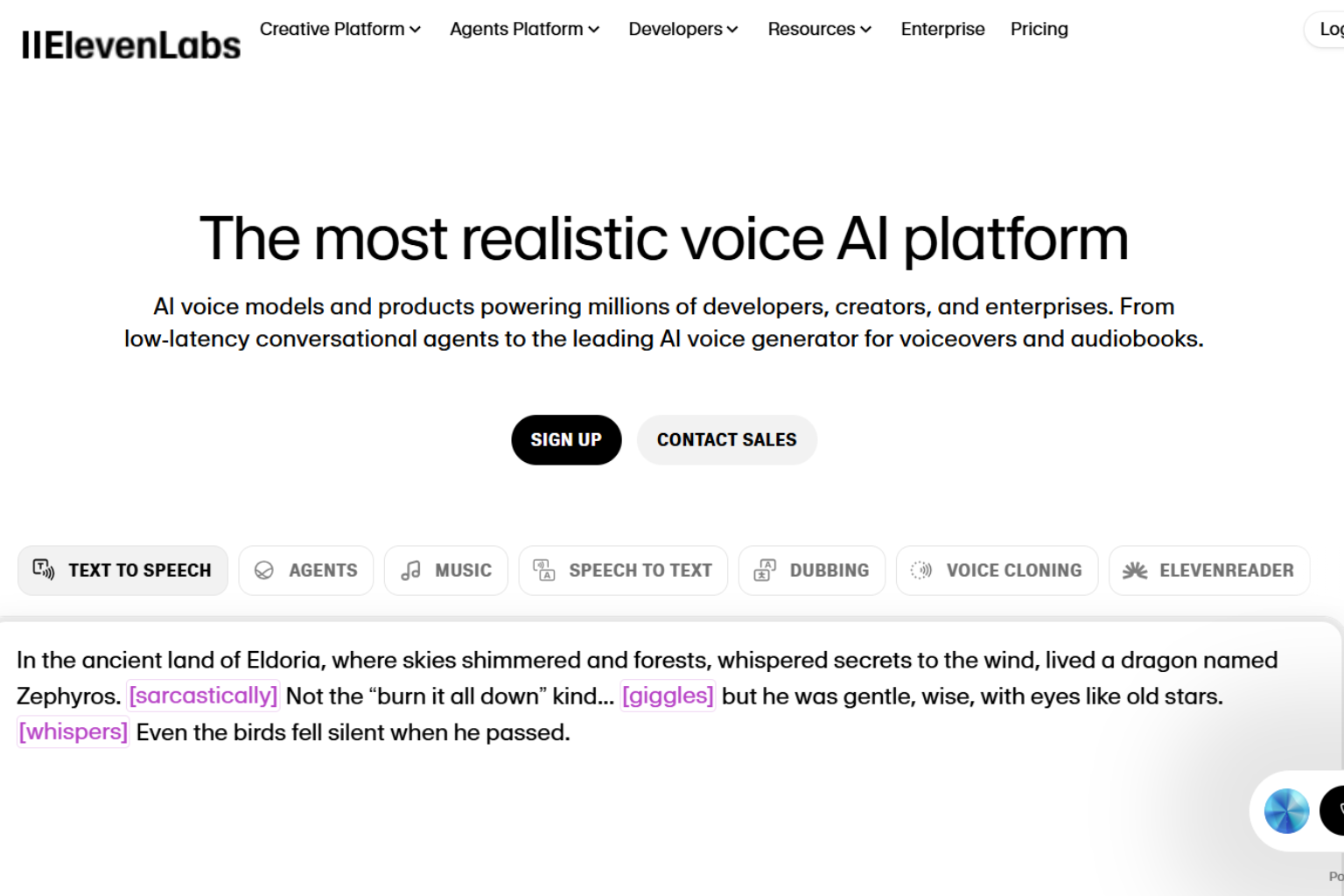Viewport: 1344px width, 896px height.
Task: Expand the Creative Platform menu
Action: pyautogui.click(x=340, y=29)
